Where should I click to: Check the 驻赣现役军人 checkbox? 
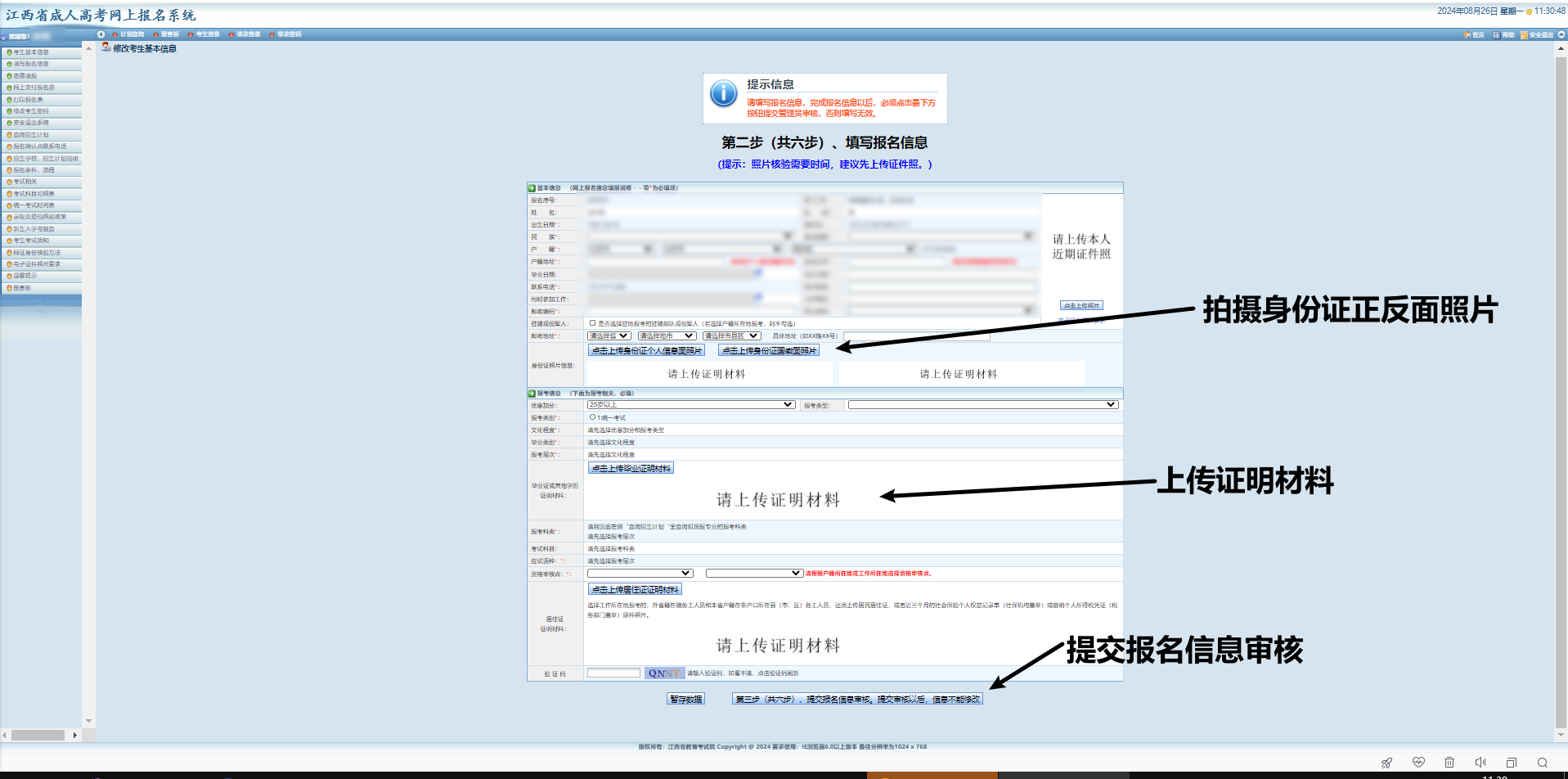(593, 323)
